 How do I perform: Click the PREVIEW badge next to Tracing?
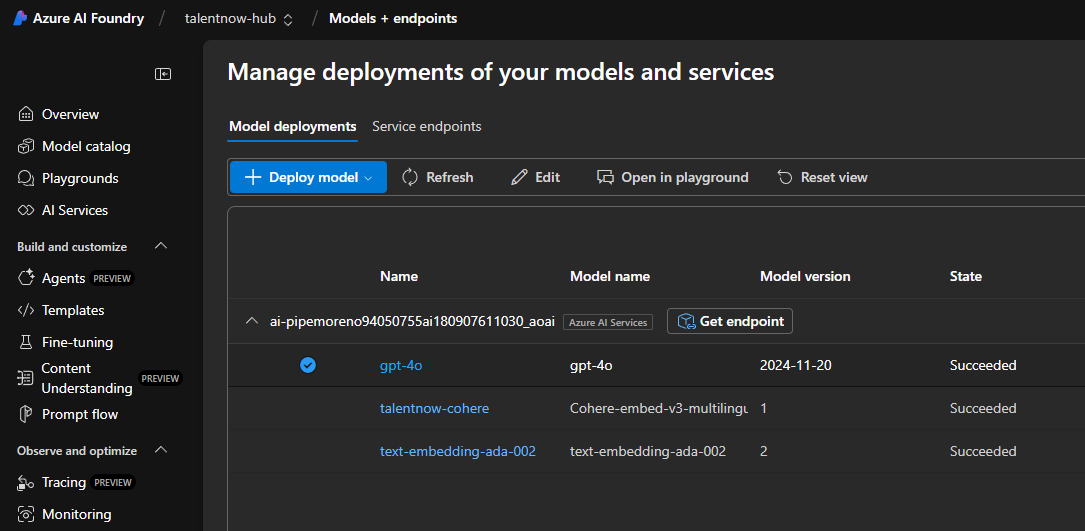coord(113,483)
